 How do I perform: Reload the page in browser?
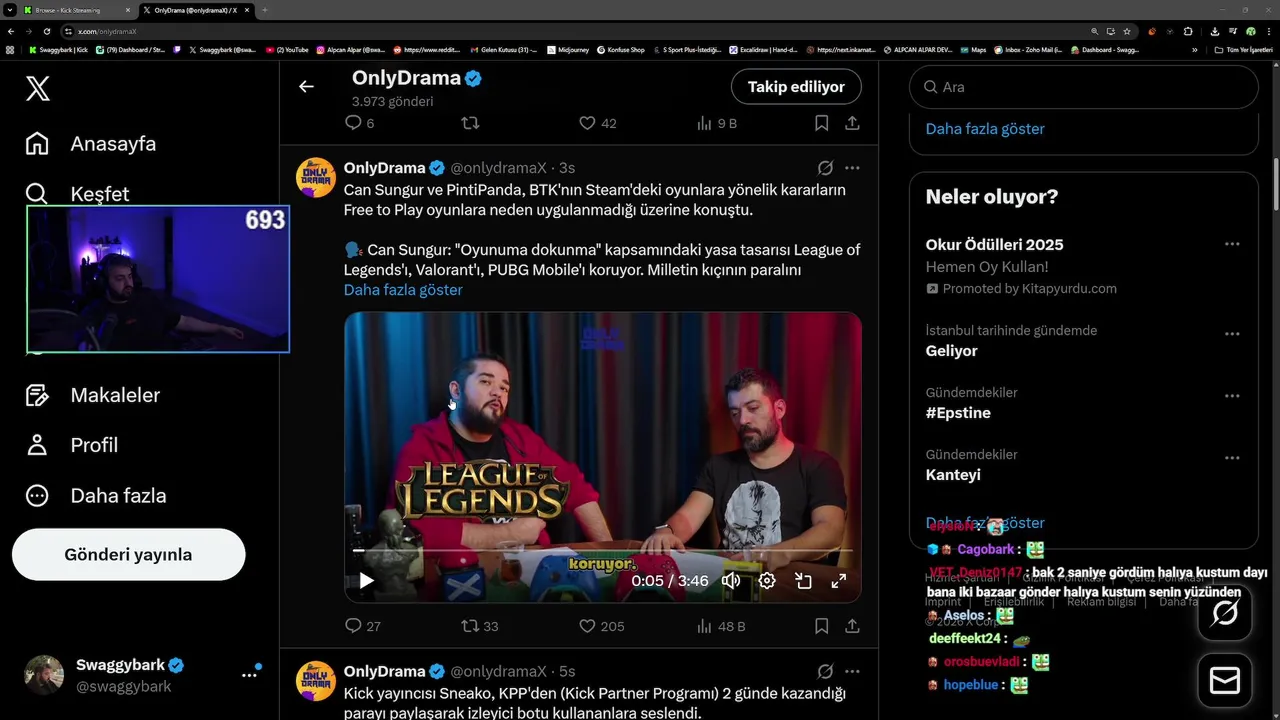(x=46, y=31)
